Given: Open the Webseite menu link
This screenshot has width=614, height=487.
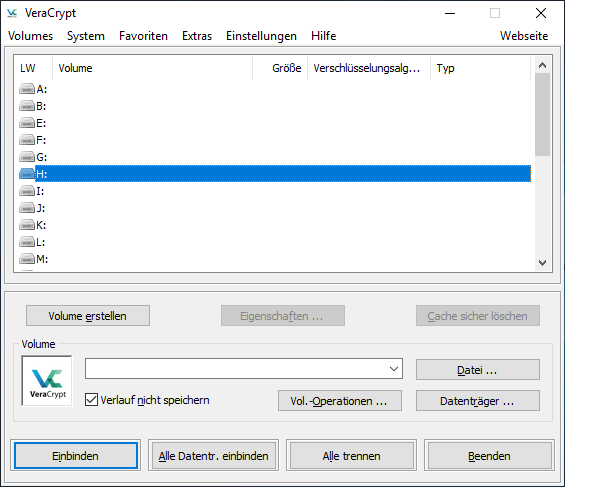Looking at the screenshot, I should point(524,36).
